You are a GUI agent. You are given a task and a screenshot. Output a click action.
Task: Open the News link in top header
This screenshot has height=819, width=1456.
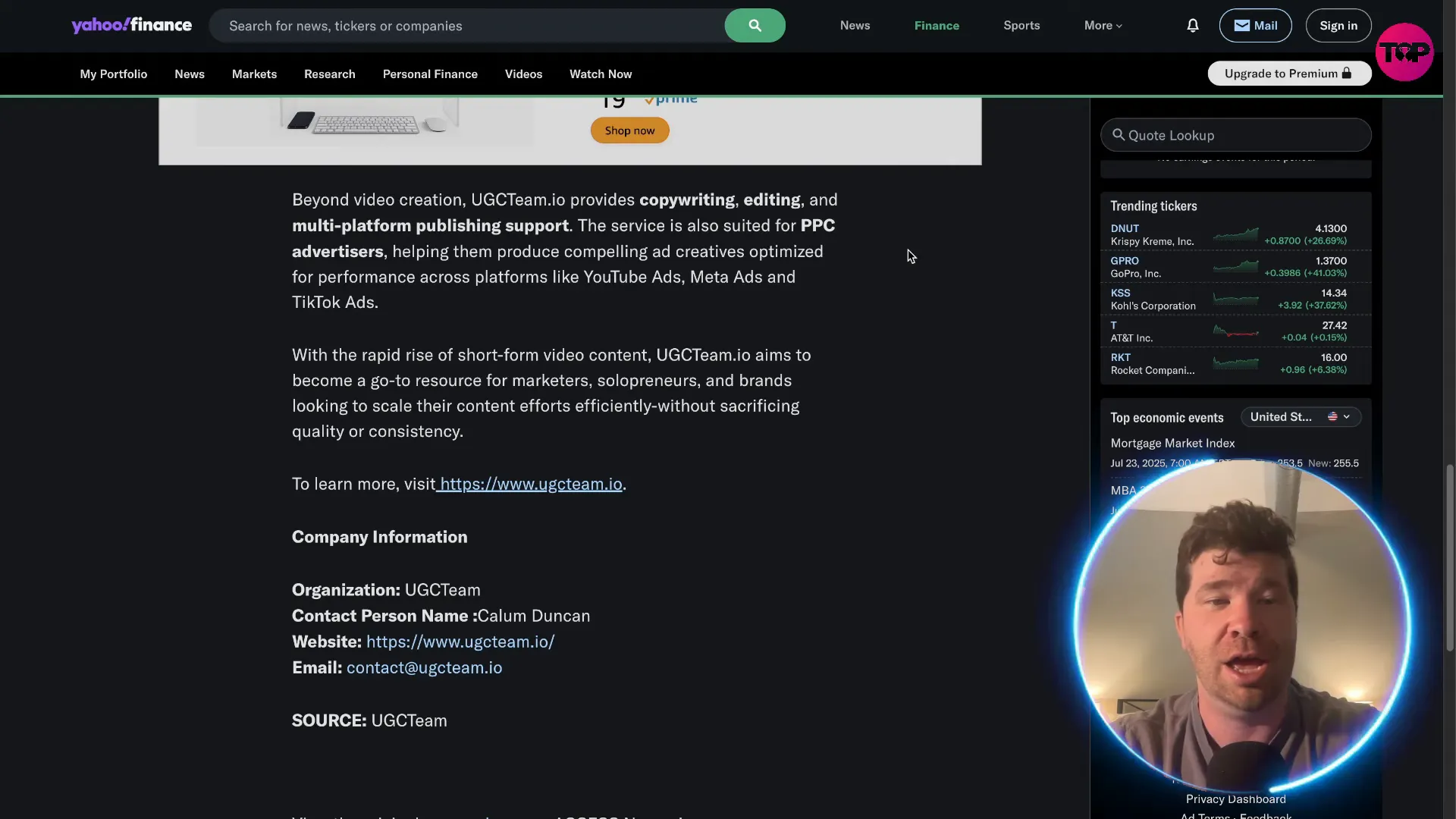click(855, 25)
